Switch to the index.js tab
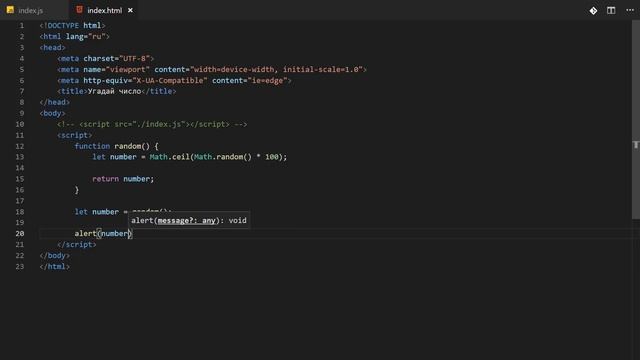Screen dimensions: 640x360 31,11
